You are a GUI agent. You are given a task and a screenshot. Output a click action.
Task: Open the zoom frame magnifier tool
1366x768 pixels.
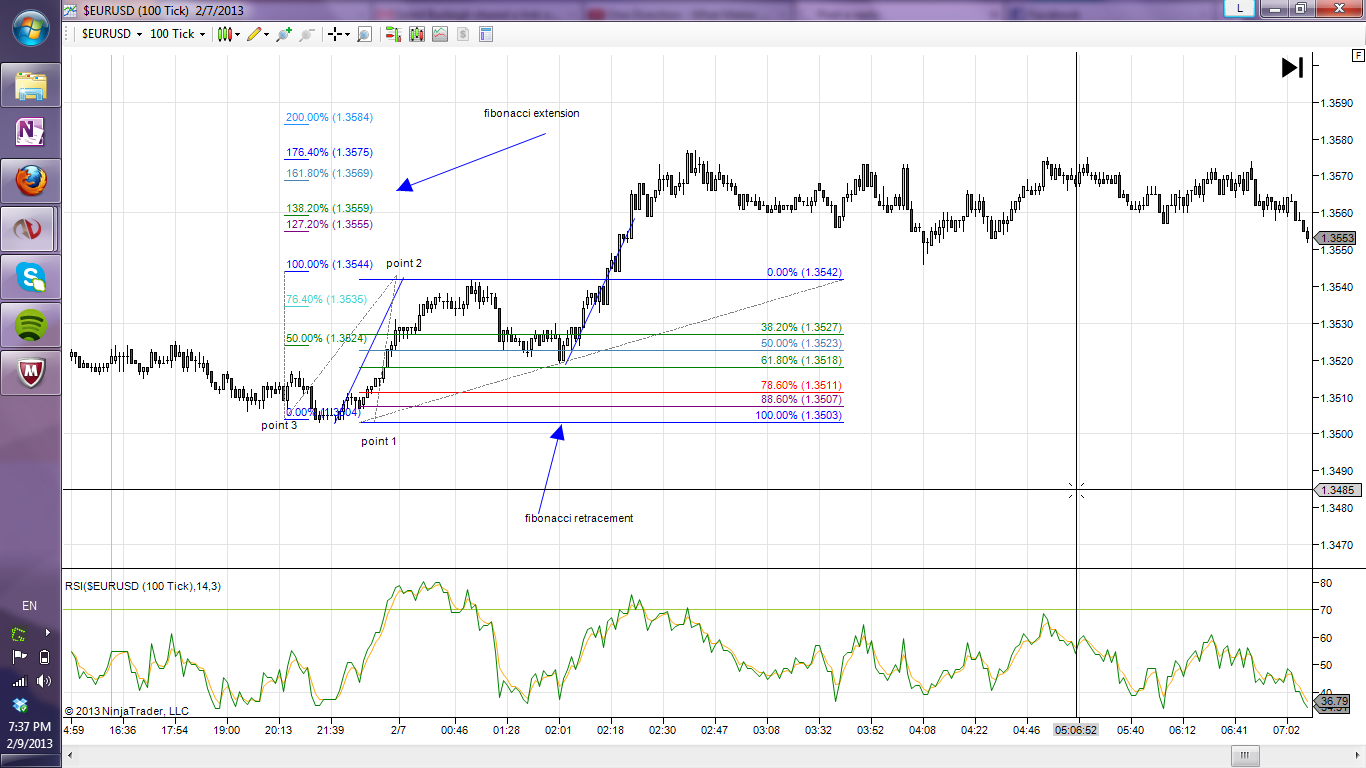364,34
